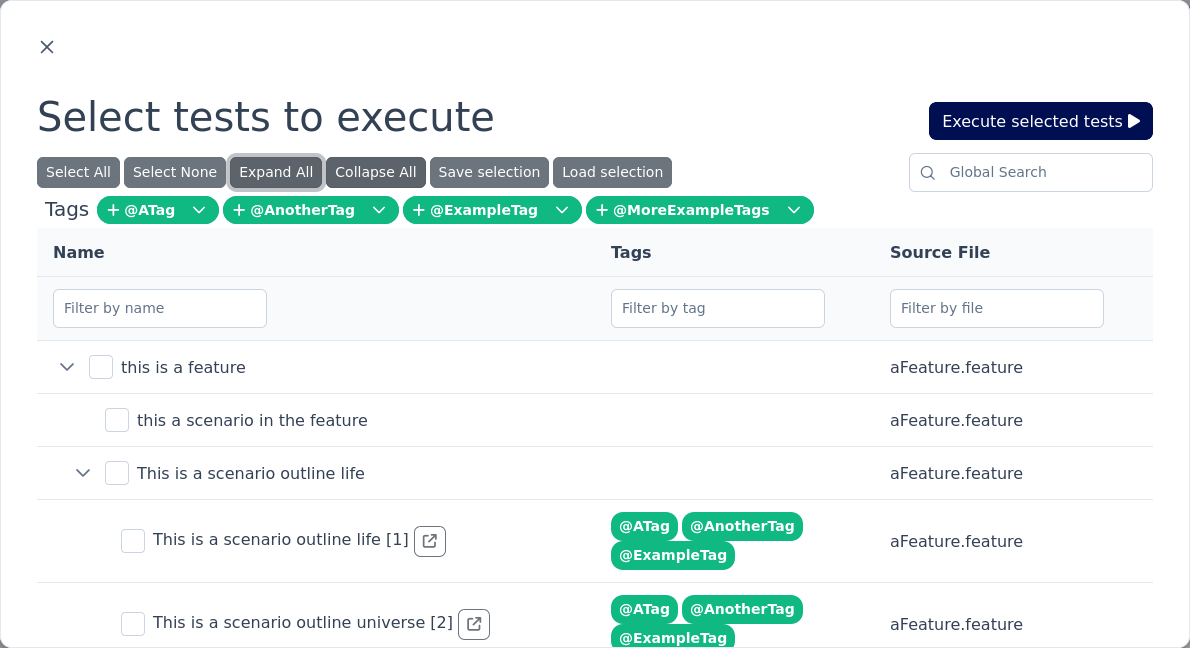Click the Global Search magnifier icon
1190x648 pixels.
click(x=928, y=173)
